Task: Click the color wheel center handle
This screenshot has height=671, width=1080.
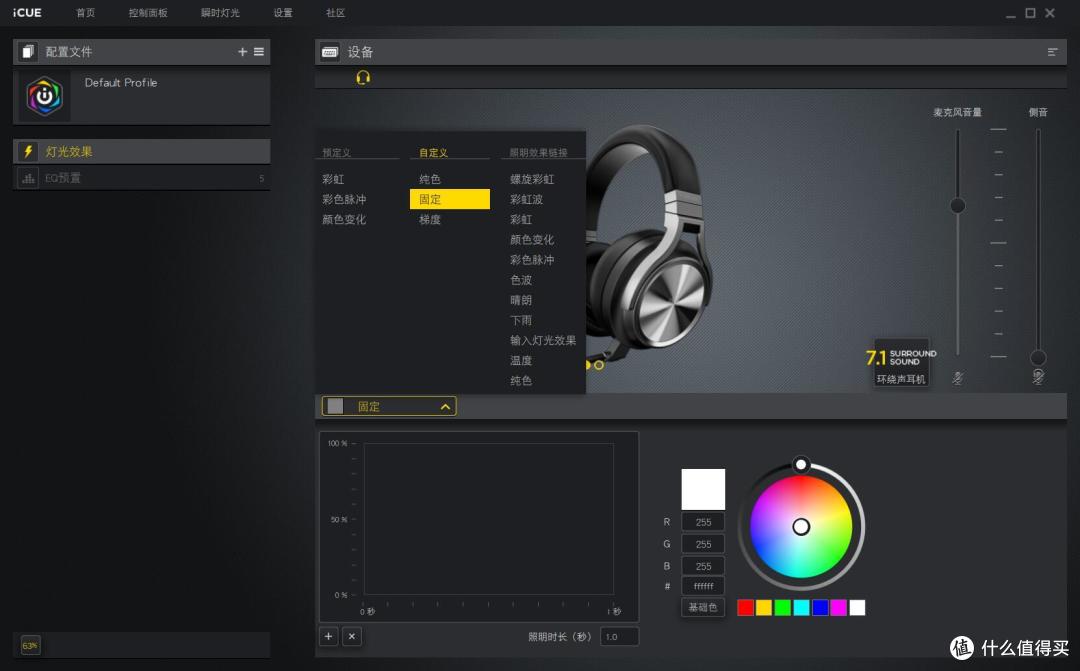Action: click(x=800, y=527)
